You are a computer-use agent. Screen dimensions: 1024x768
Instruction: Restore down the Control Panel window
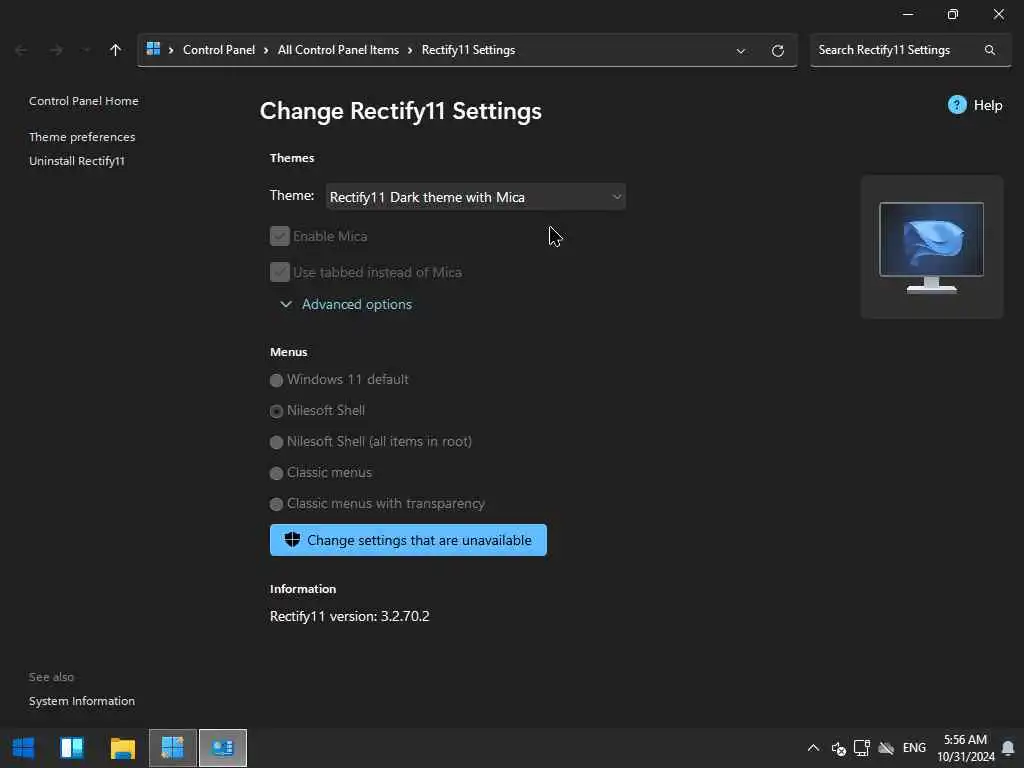coord(953,14)
